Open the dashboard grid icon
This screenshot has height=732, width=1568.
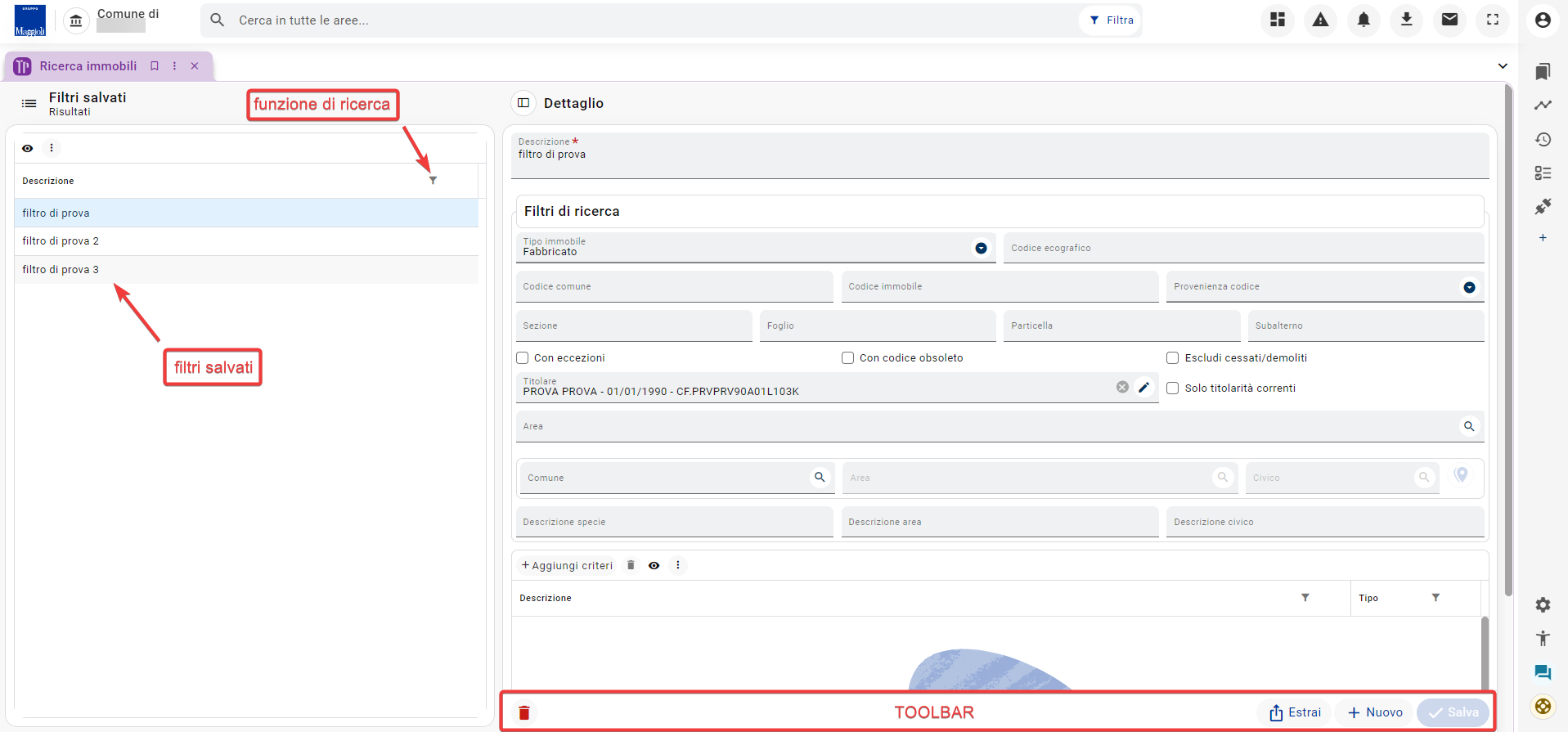coord(1278,20)
